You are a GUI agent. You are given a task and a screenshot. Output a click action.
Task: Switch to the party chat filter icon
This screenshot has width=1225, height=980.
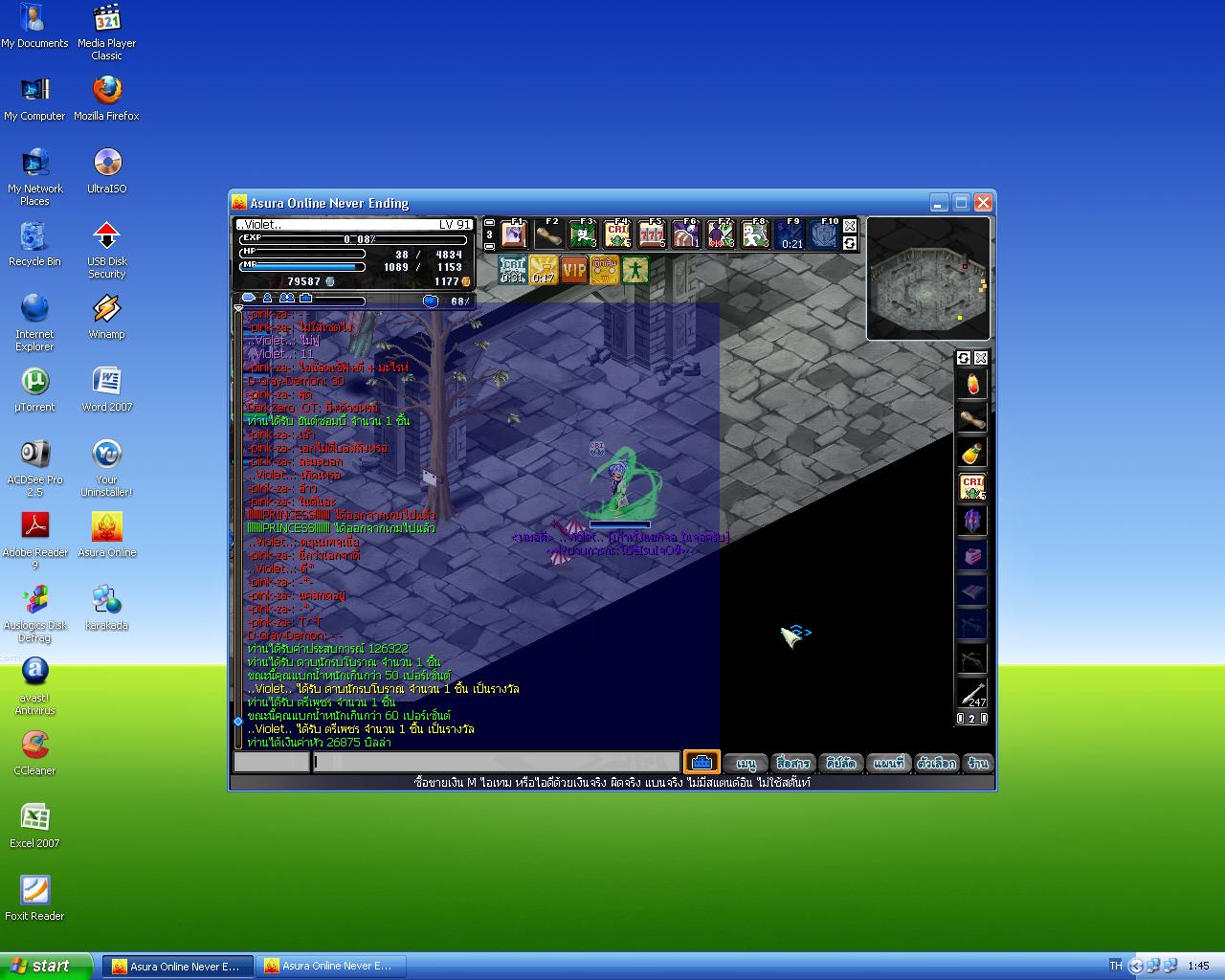tap(286, 300)
